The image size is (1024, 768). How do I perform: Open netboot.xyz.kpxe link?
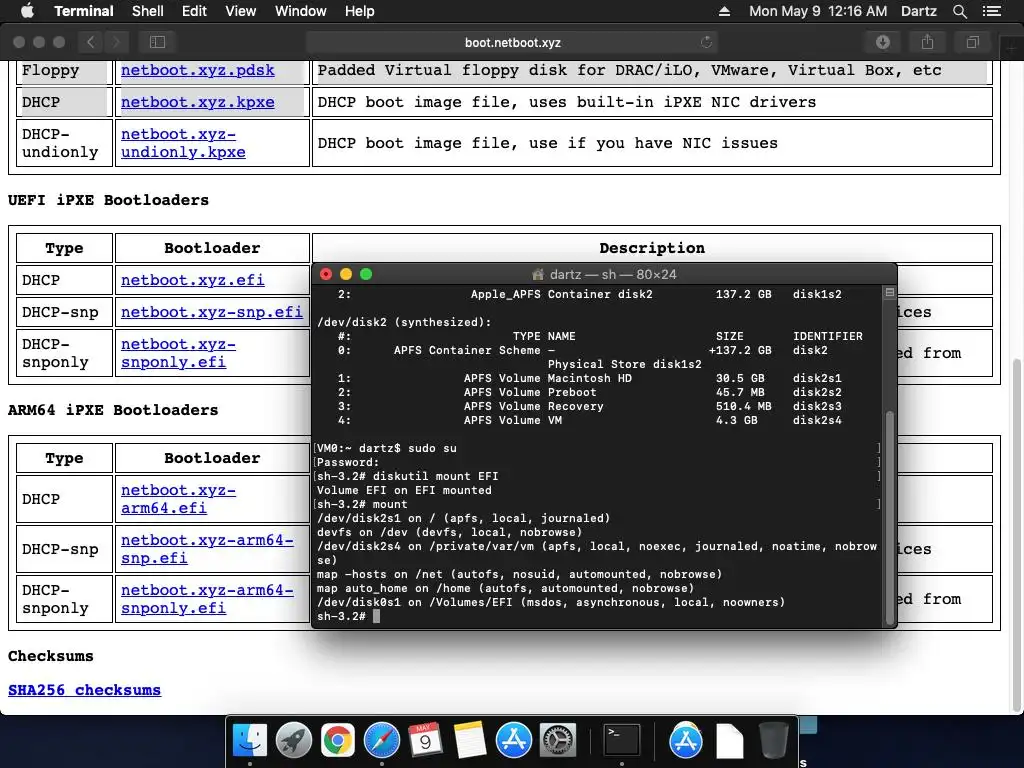198,102
